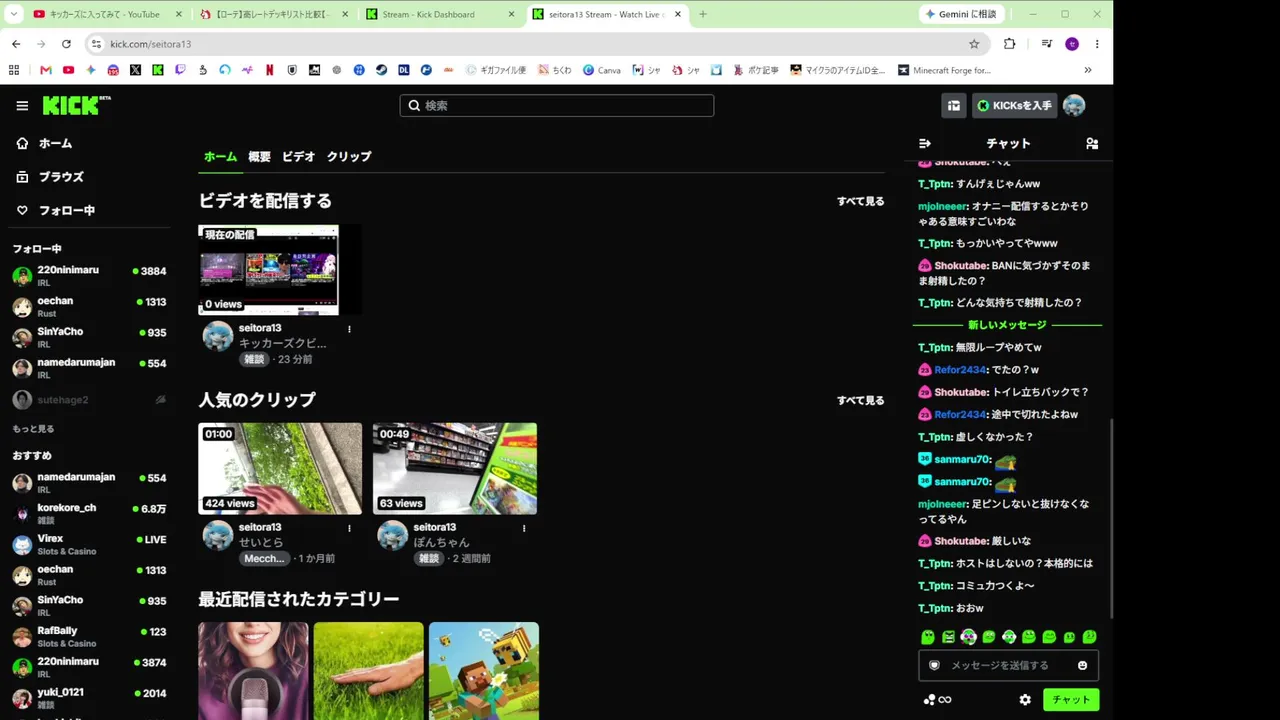Viewport: 1280px width, 720px height.
Task: Open the browser media controls icon
Action: coord(1046,44)
